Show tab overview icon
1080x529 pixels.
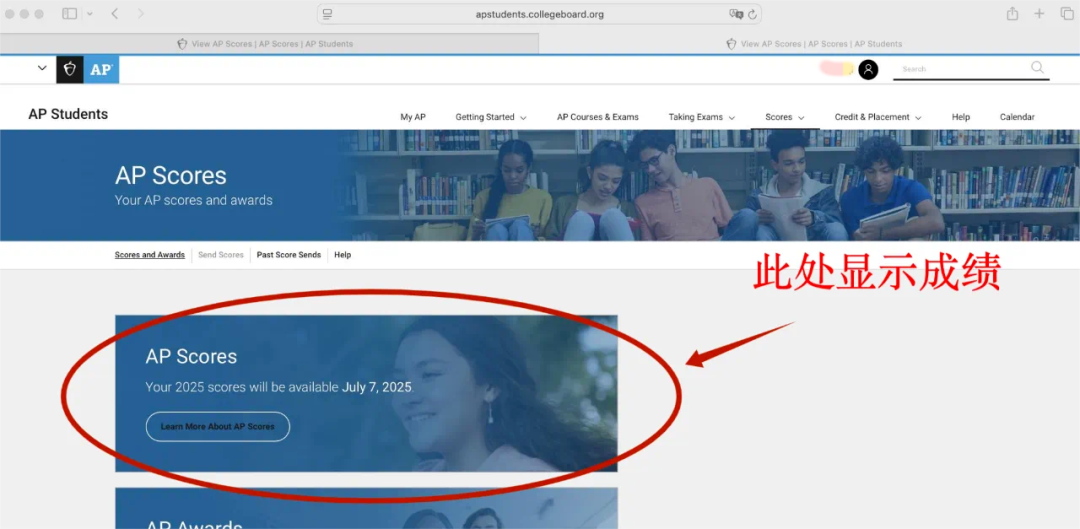point(1067,14)
